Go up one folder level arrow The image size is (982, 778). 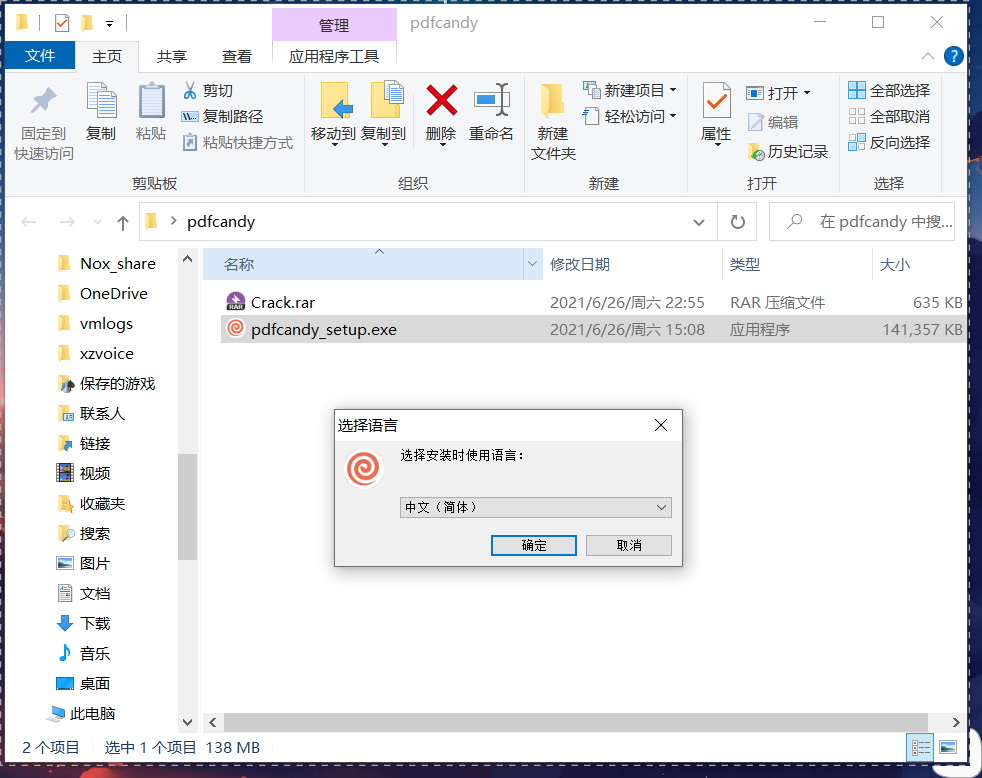click(x=123, y=222)
